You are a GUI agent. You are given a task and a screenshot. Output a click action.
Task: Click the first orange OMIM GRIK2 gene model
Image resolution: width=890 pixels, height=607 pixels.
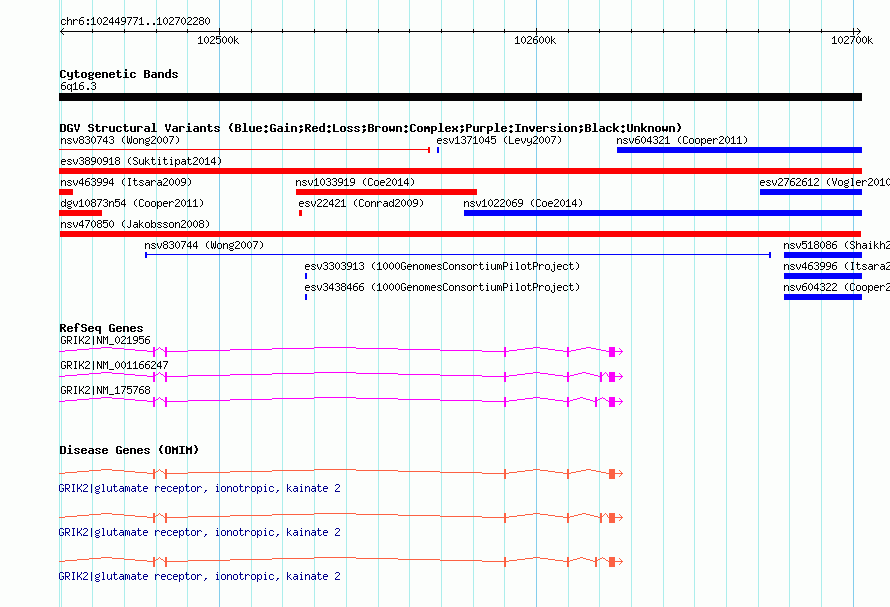click(341, 474)
